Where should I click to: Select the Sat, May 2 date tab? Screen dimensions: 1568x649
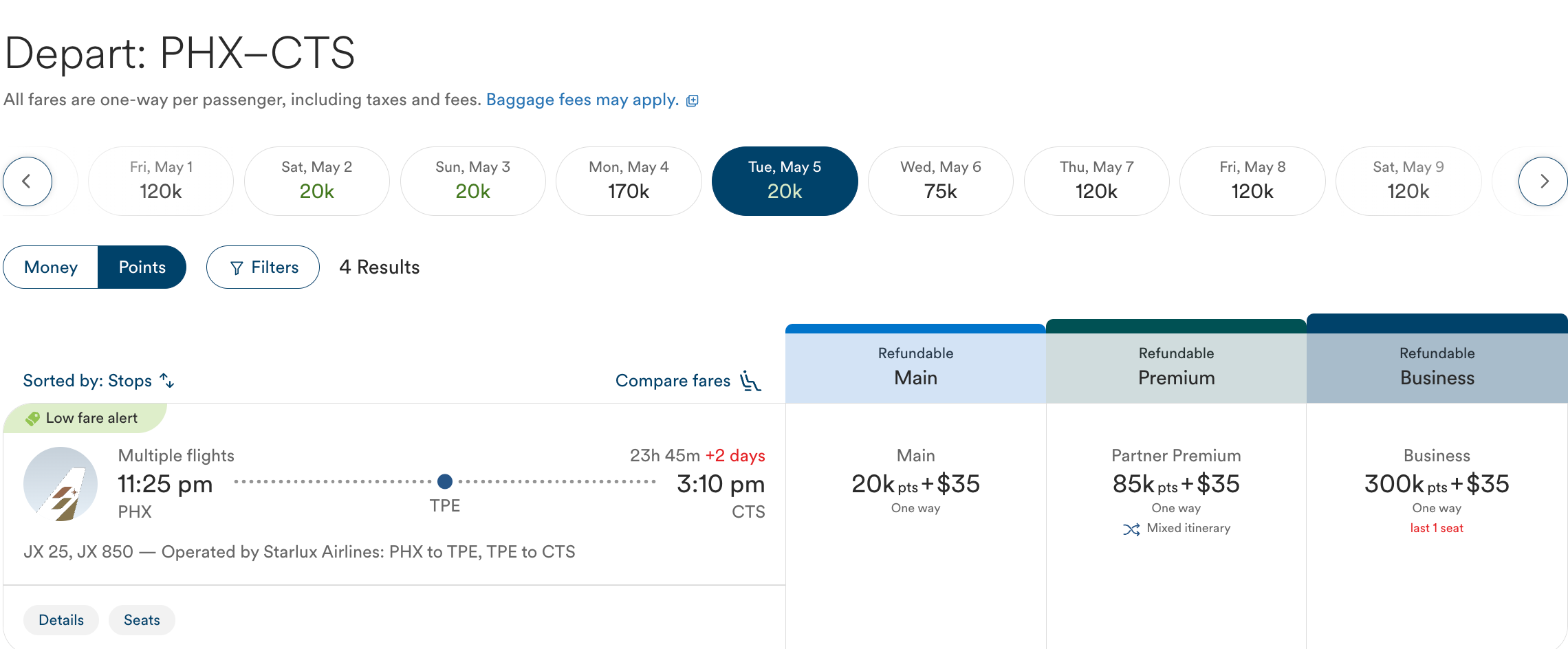pyautogui.click(x=316, y=181)
